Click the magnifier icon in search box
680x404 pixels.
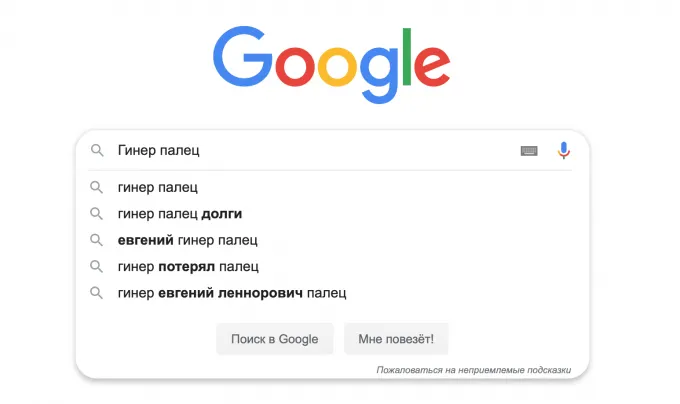click(x=97, y=151)
